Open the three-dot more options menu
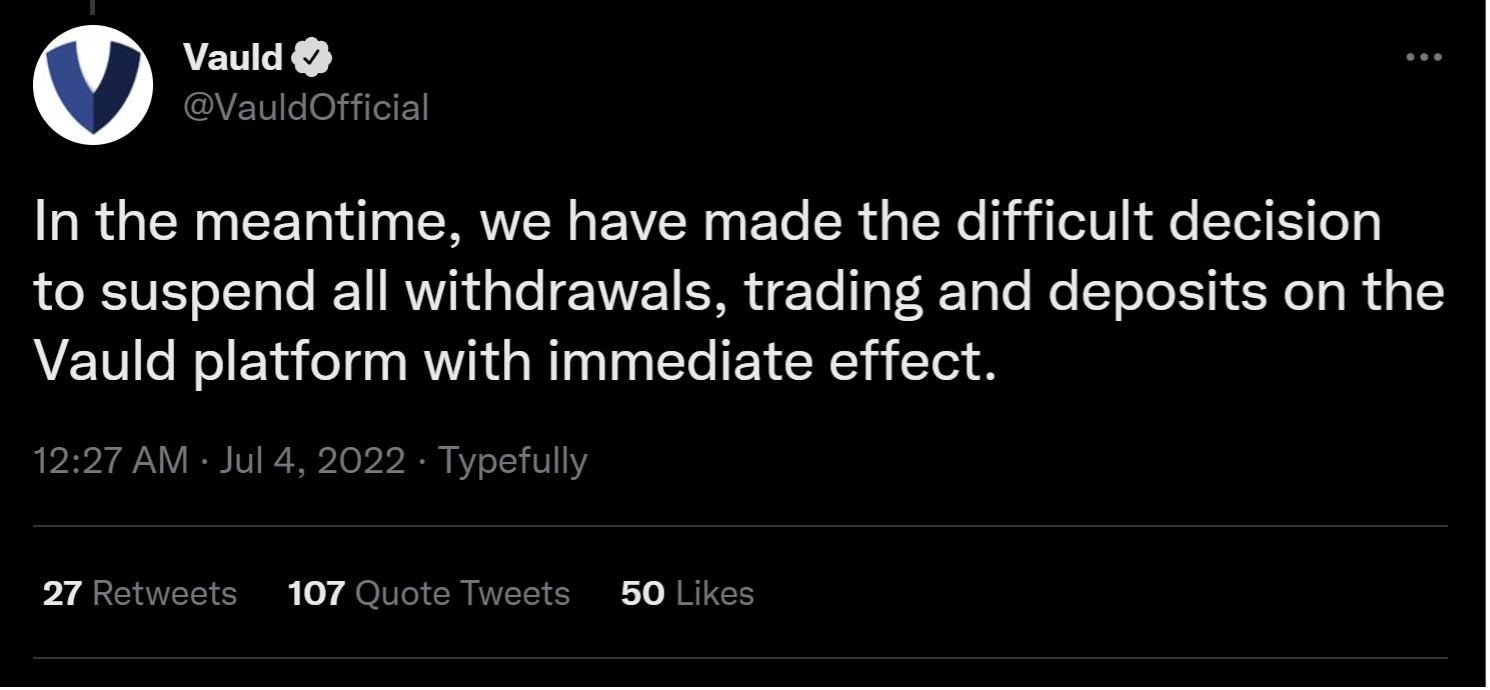The height and width of the screenshot is (690, 1490). pyautogui.click(x=1424, y=58)
